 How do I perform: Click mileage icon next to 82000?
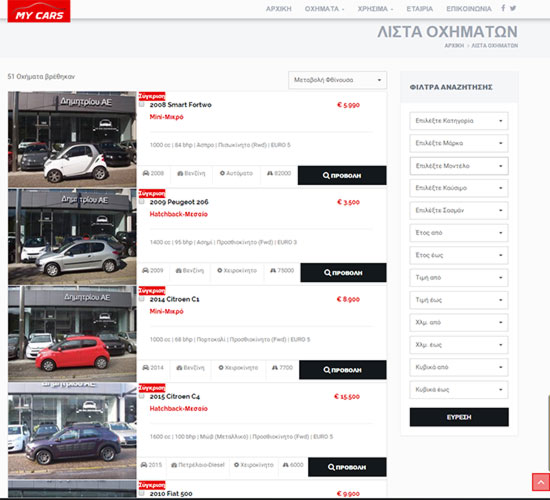pos(270,173)
